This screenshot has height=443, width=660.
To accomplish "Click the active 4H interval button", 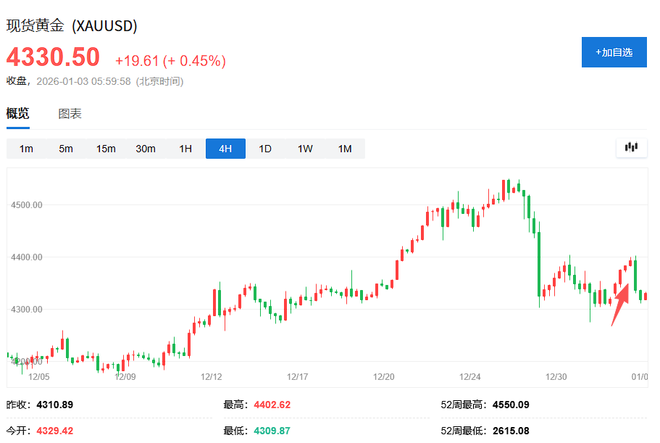I will click(225, 149).
